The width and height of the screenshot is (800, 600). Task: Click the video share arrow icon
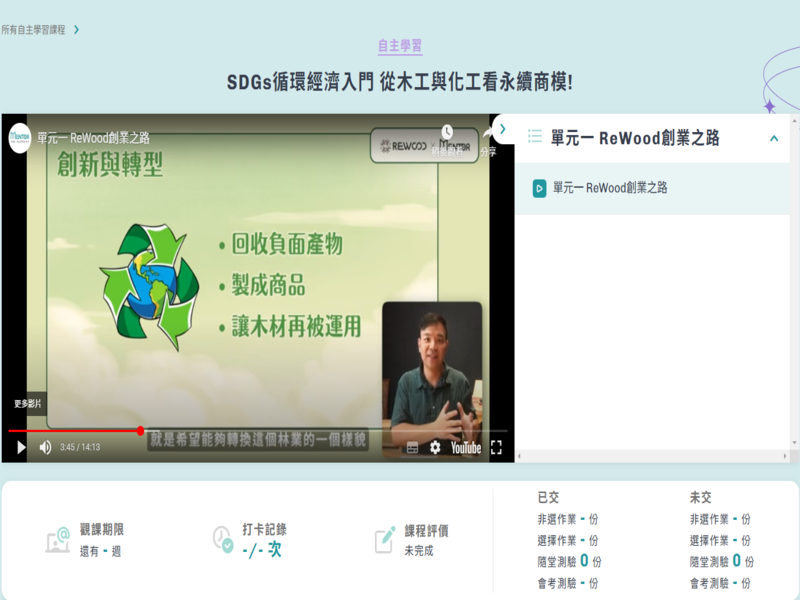[488, 135]
